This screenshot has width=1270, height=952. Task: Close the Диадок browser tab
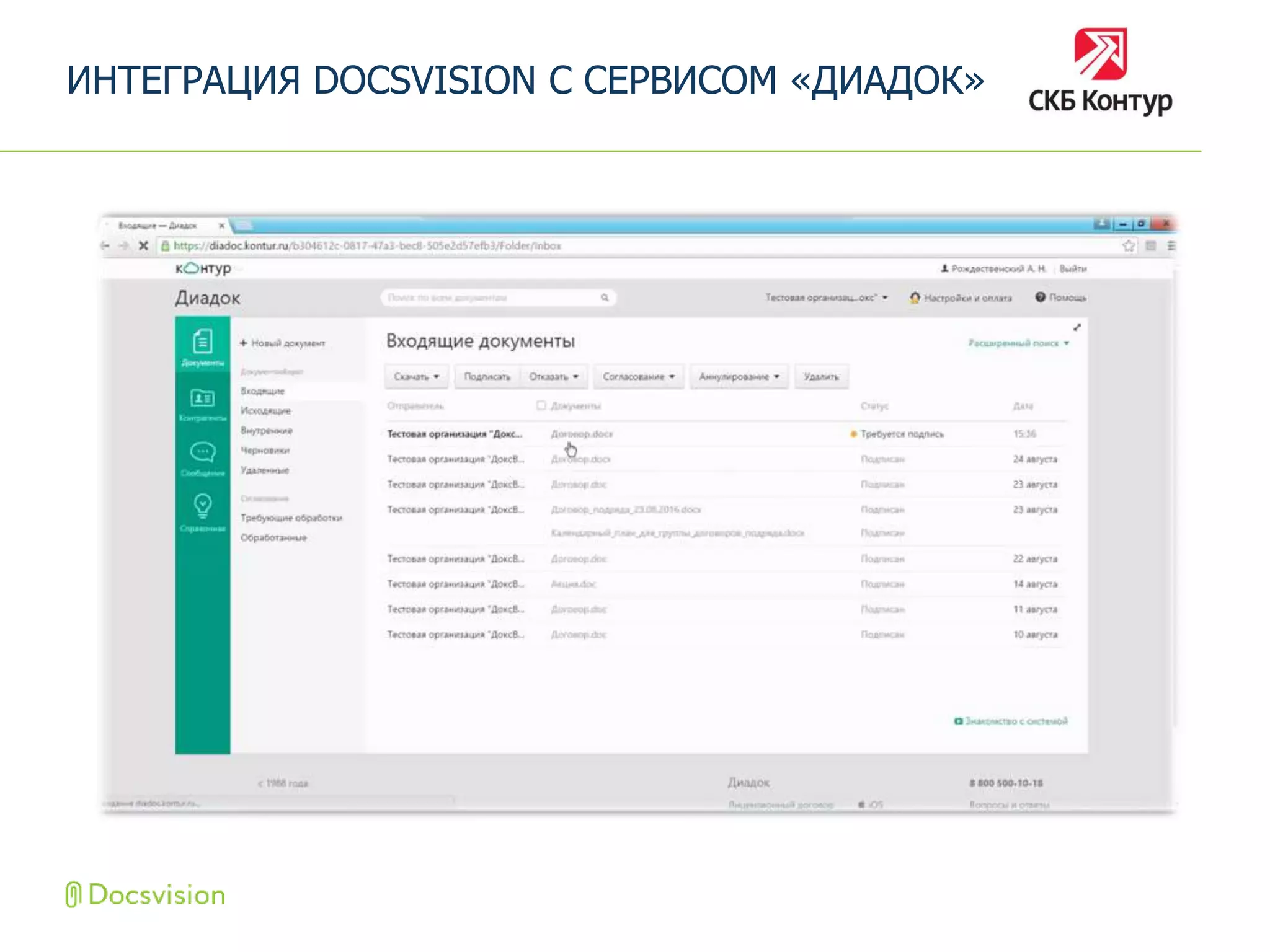click(x=221, y=226)
